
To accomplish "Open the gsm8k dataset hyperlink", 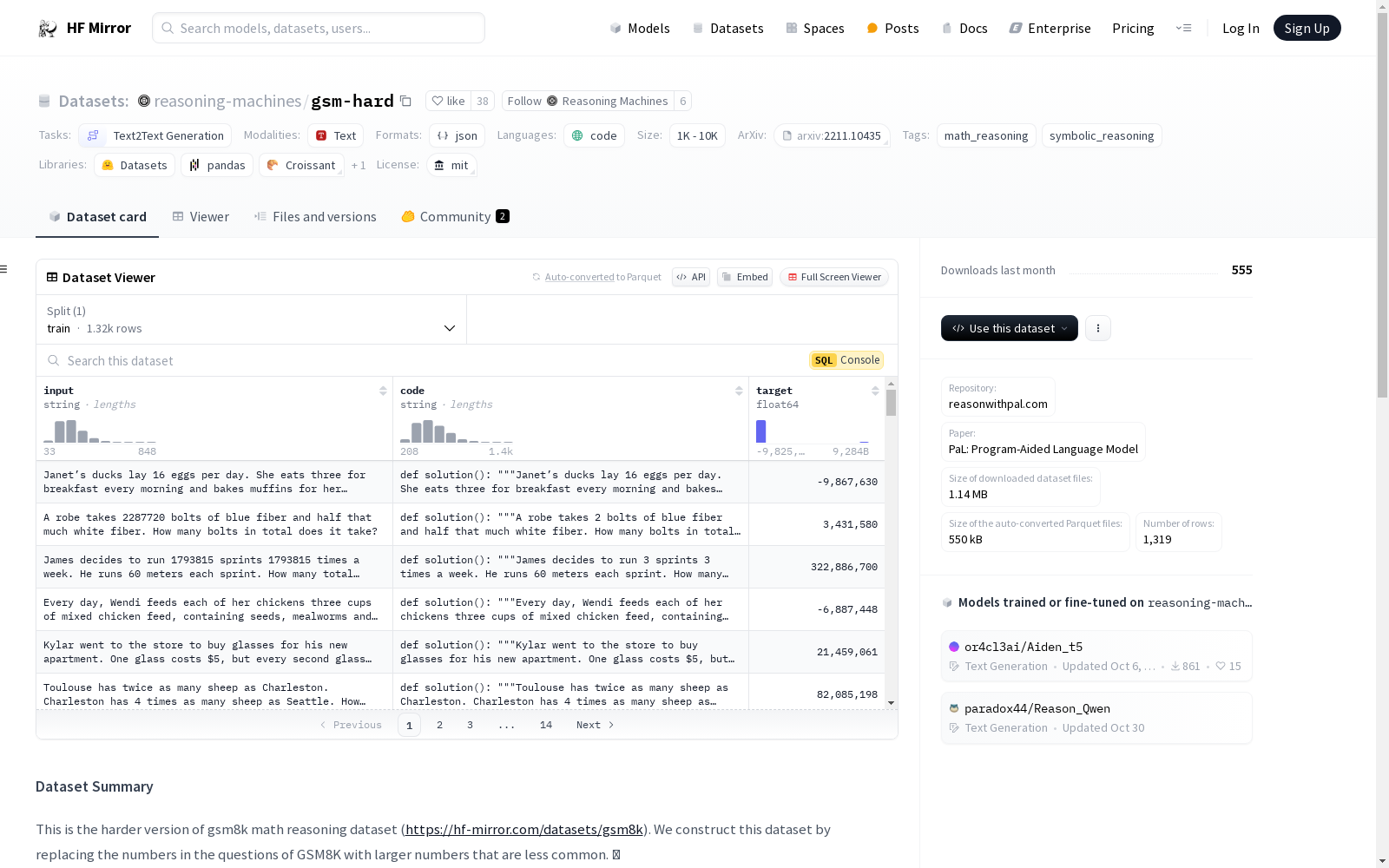I will pyautogui.click(x=524, y=829).
